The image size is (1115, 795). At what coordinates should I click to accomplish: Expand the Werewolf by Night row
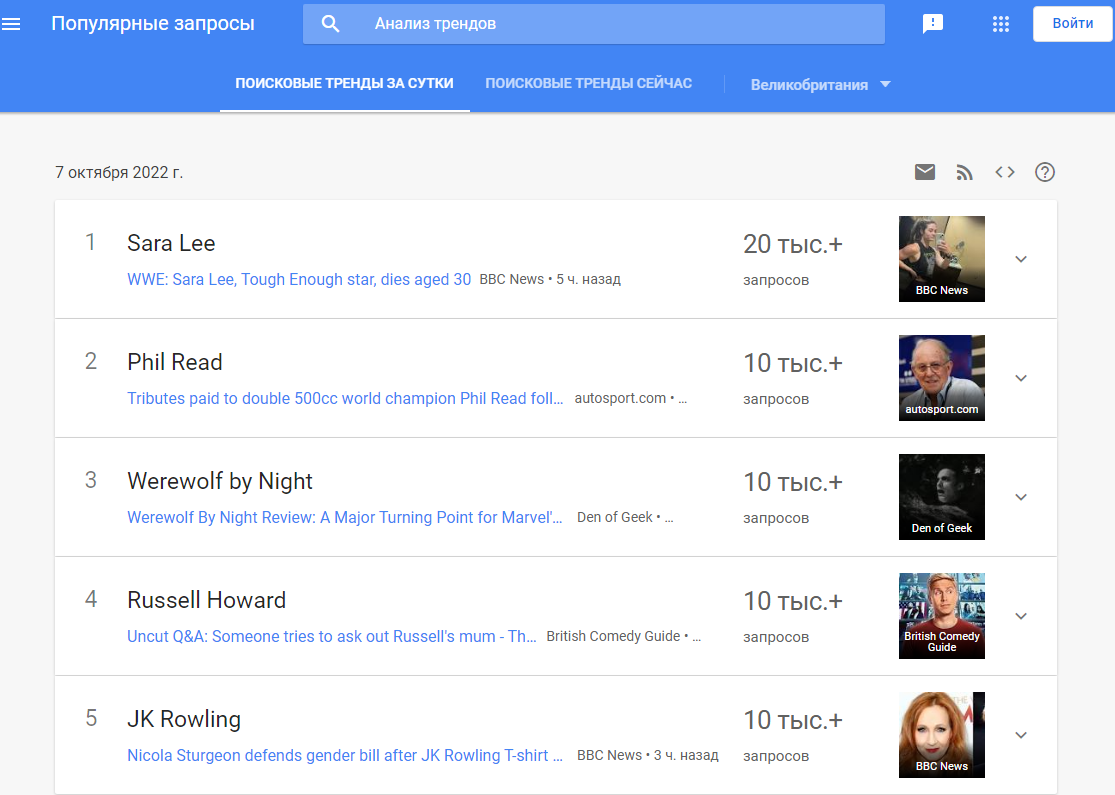click(x=1020, y=497)
